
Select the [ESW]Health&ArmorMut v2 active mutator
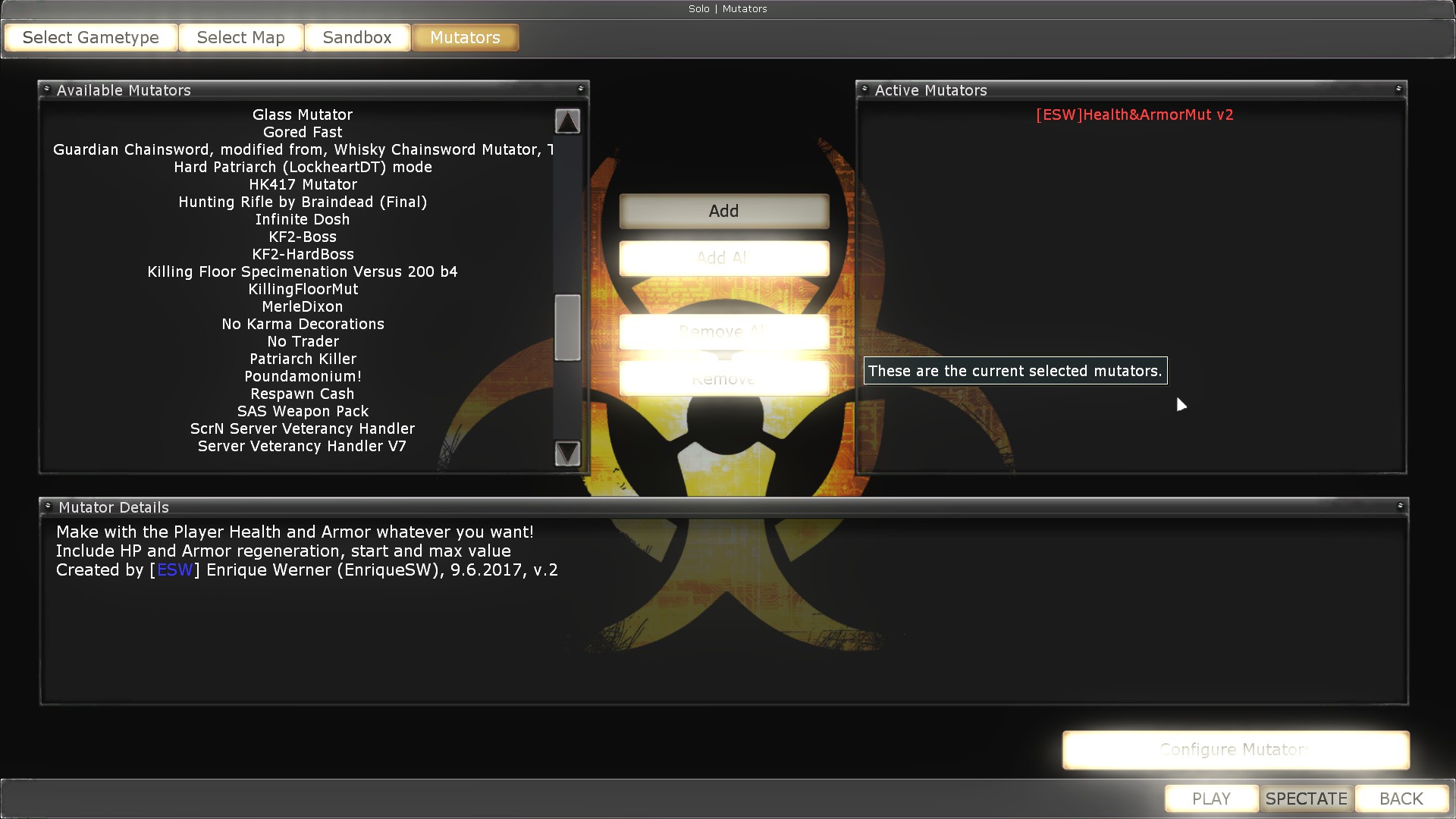click(1134, 115)
